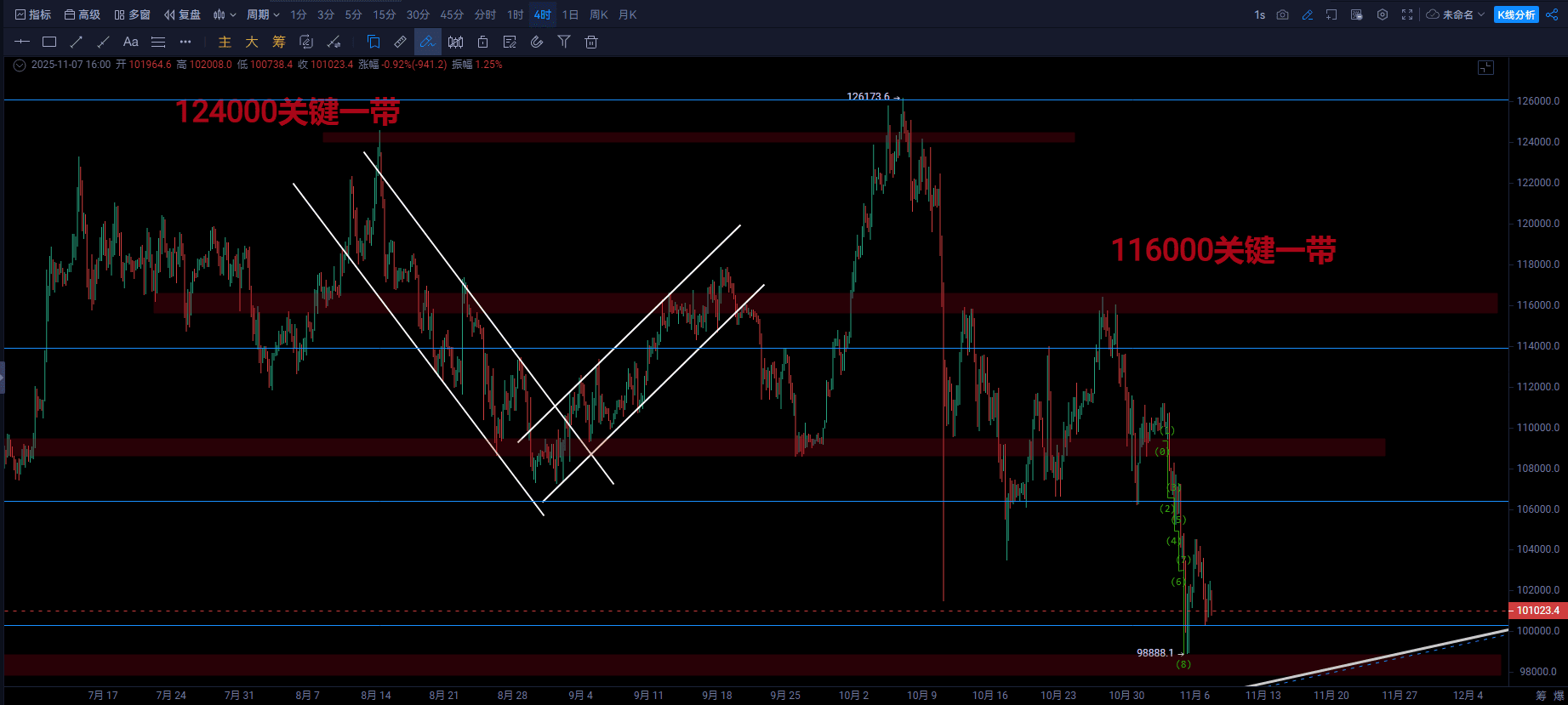Toggle the 主 main-force indicator

pos(225,42)
